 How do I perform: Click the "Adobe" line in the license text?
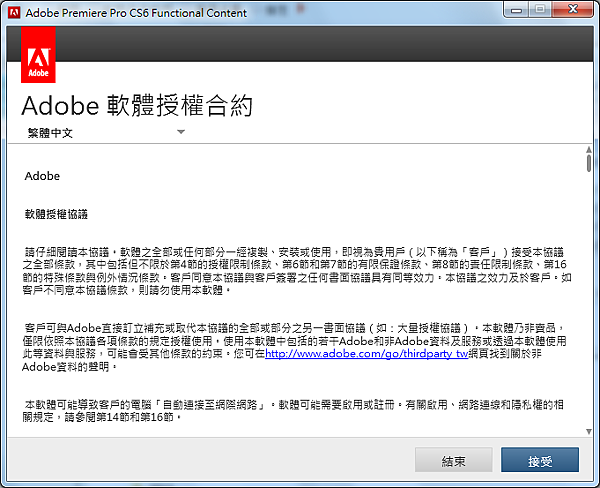point(42,176)
